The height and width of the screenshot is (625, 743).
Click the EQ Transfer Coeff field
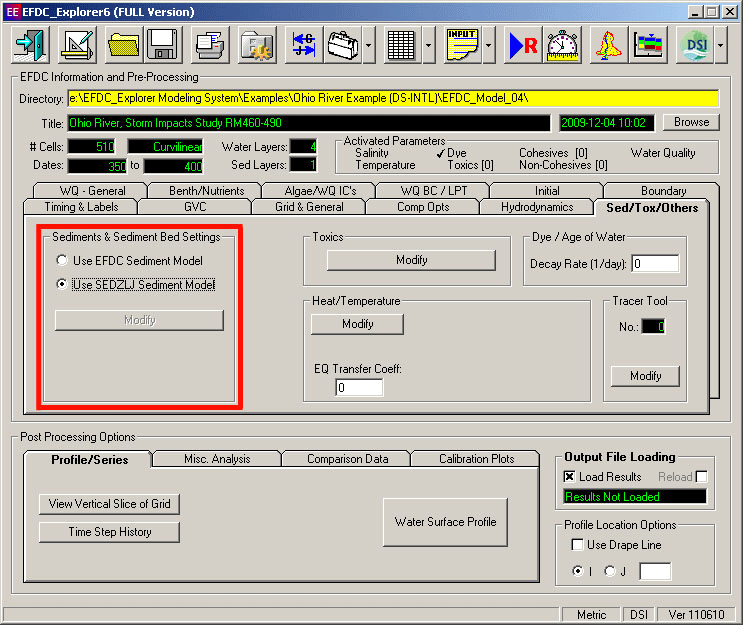359,388
